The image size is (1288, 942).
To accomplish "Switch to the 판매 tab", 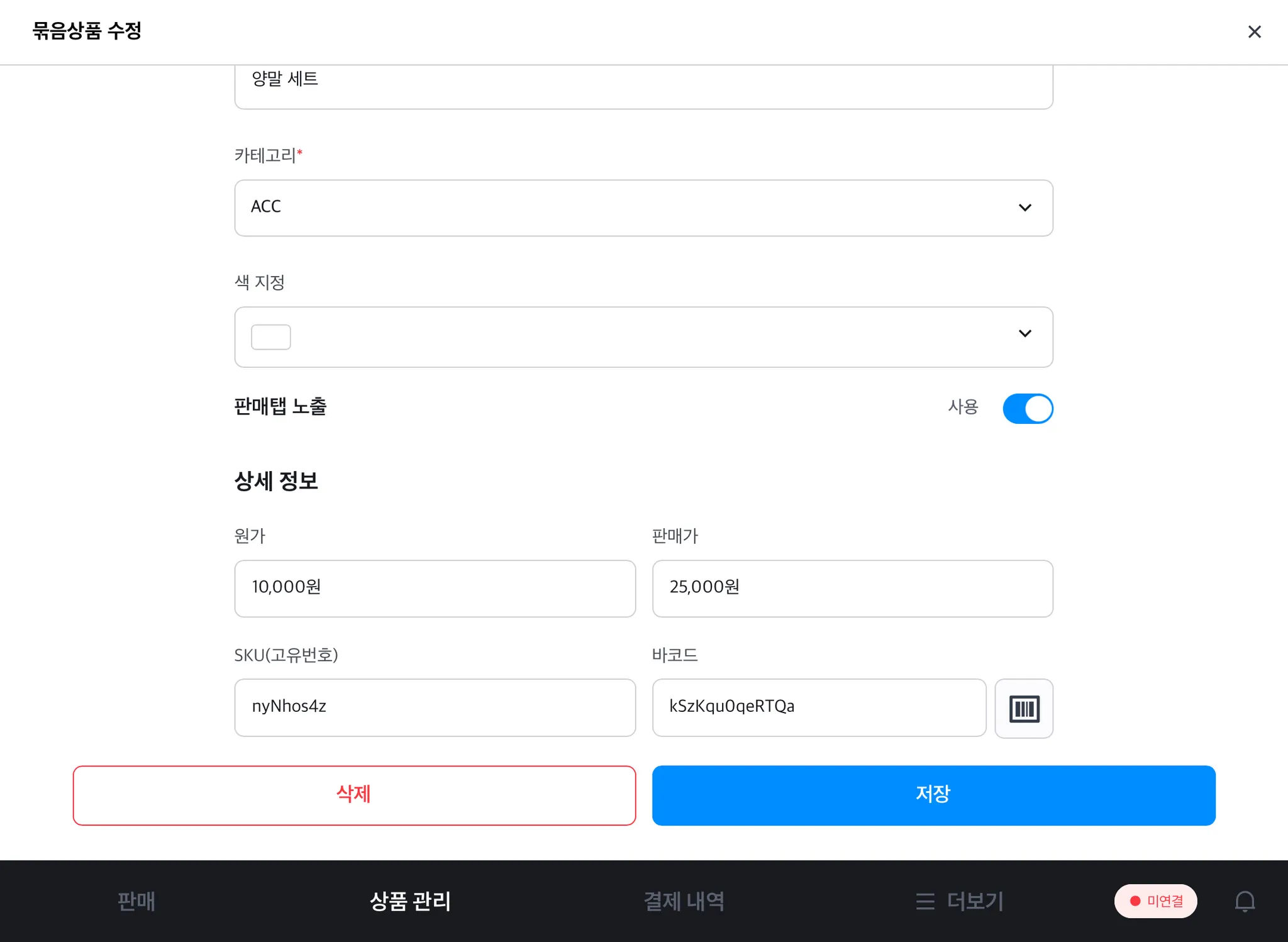I will tap(136, 901).
